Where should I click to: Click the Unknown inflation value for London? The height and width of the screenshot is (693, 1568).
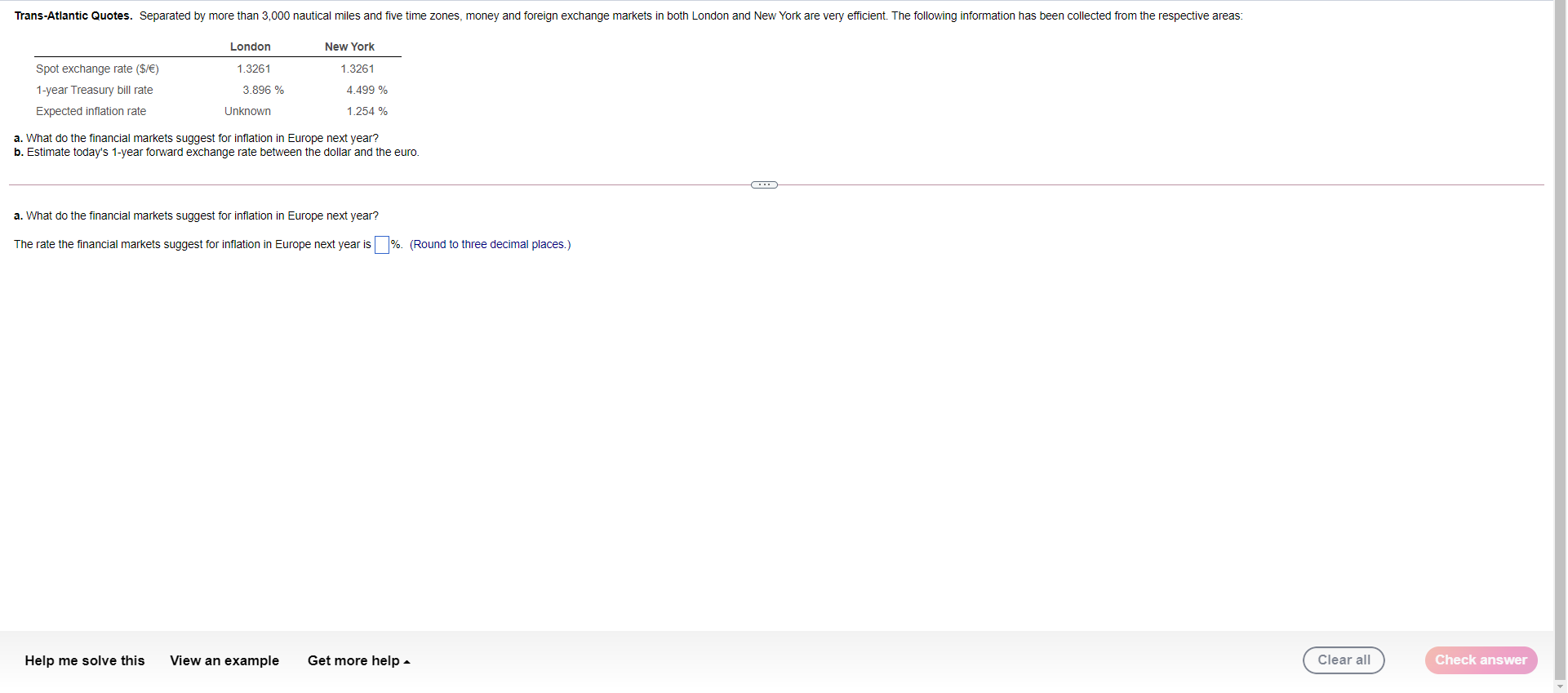(248, 111)
